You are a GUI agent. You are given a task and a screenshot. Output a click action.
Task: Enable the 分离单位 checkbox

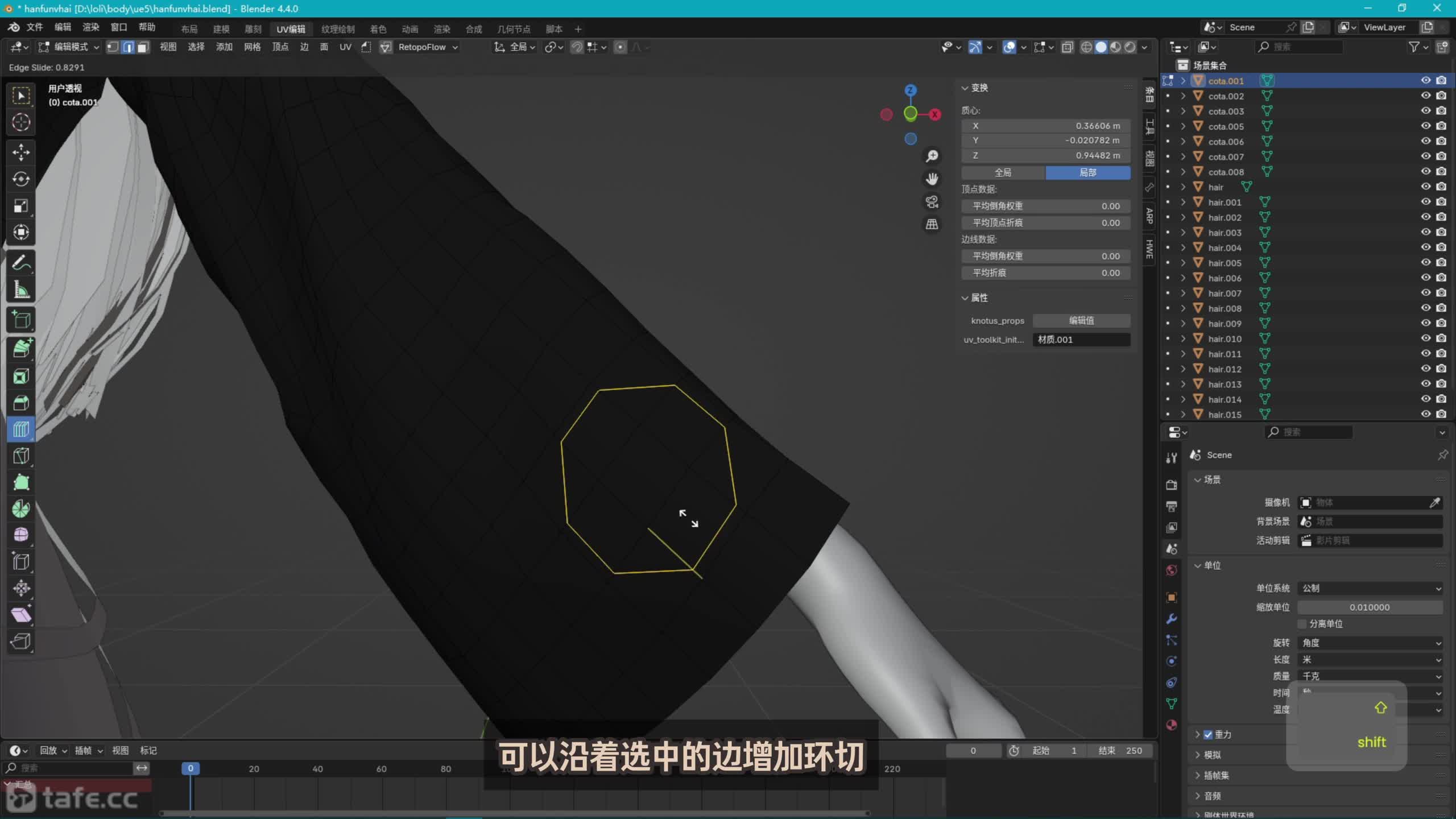pyautogui.click(x=1302, y=624)
